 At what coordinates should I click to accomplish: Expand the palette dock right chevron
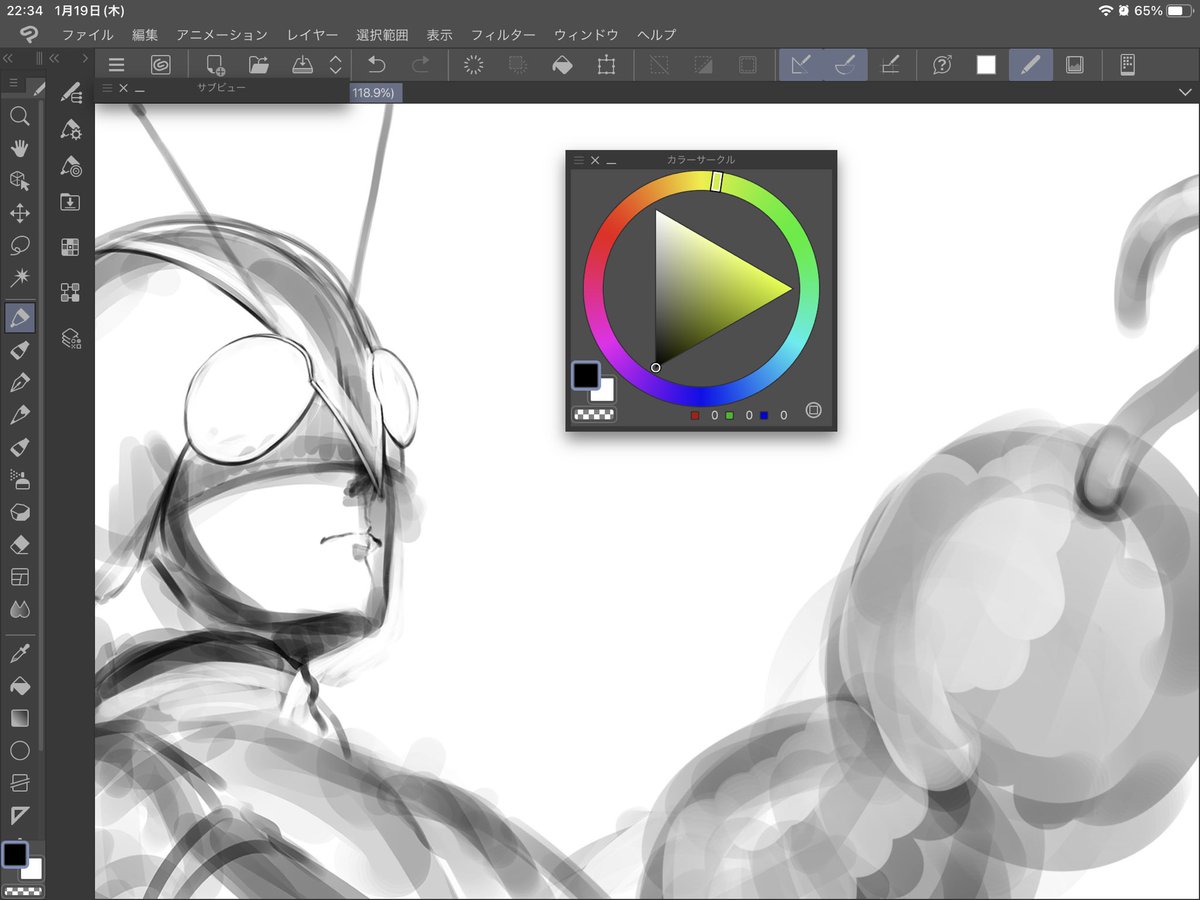(x=86, y=58)
